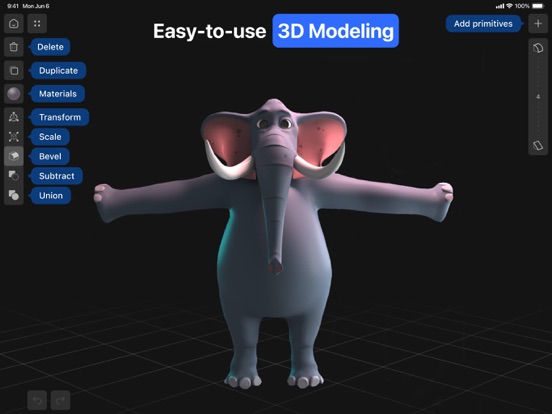Viewport: 552px width, 414px height.
Task: Click the top cube icon on the right slider
Action: (x=538, y=48)
